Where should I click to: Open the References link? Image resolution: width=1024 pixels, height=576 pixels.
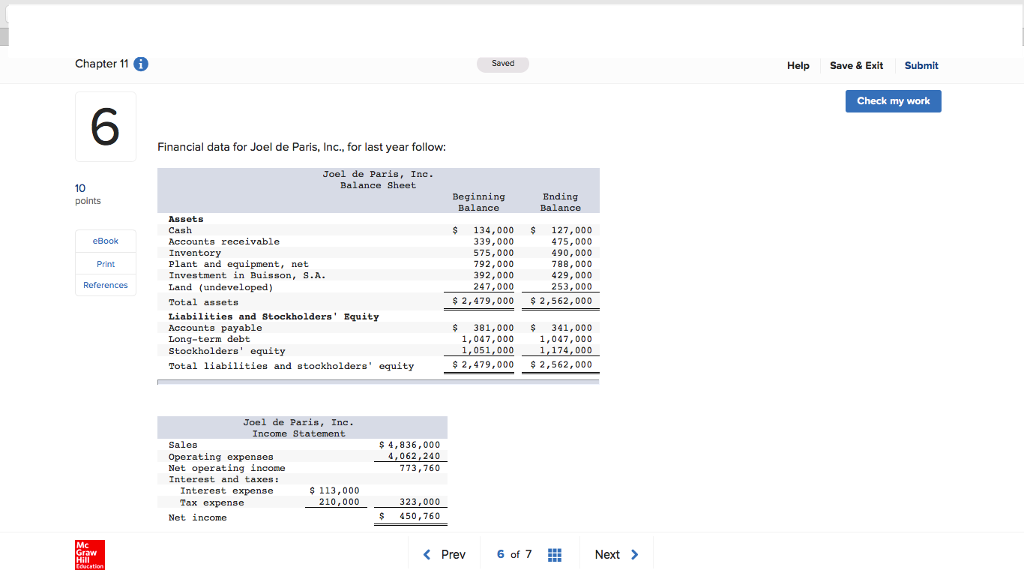(x=105, y=284)
